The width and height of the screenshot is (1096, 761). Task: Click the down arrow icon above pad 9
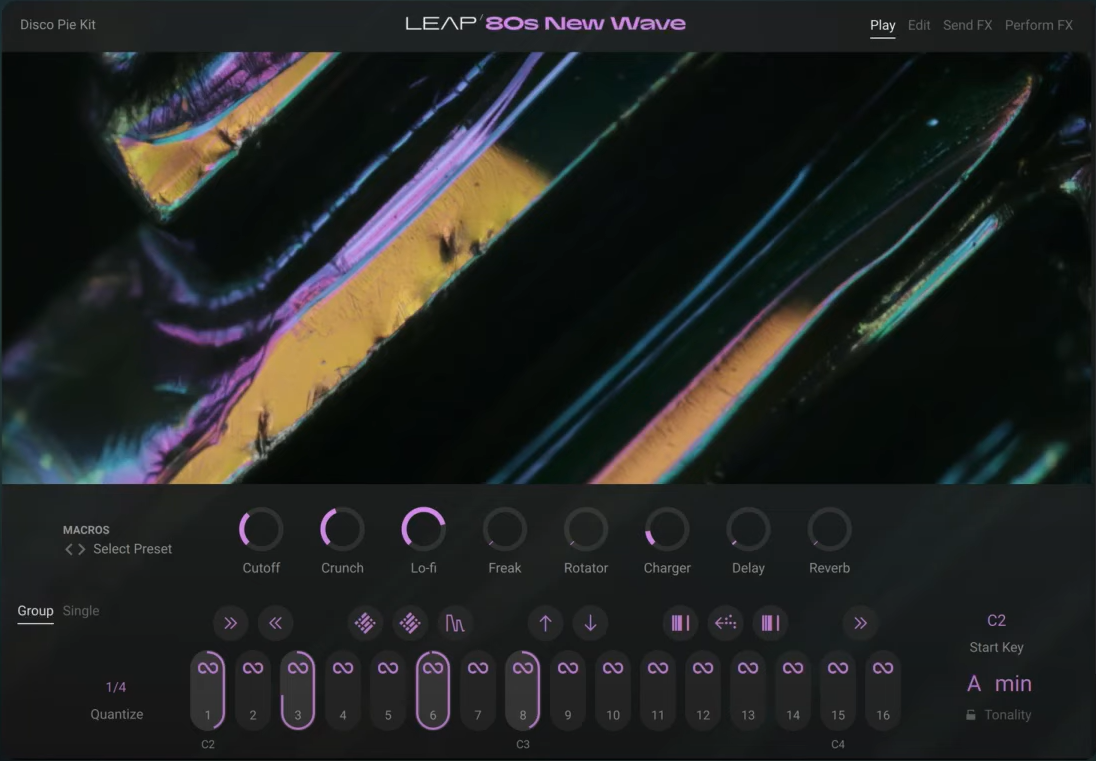(590, 623)
